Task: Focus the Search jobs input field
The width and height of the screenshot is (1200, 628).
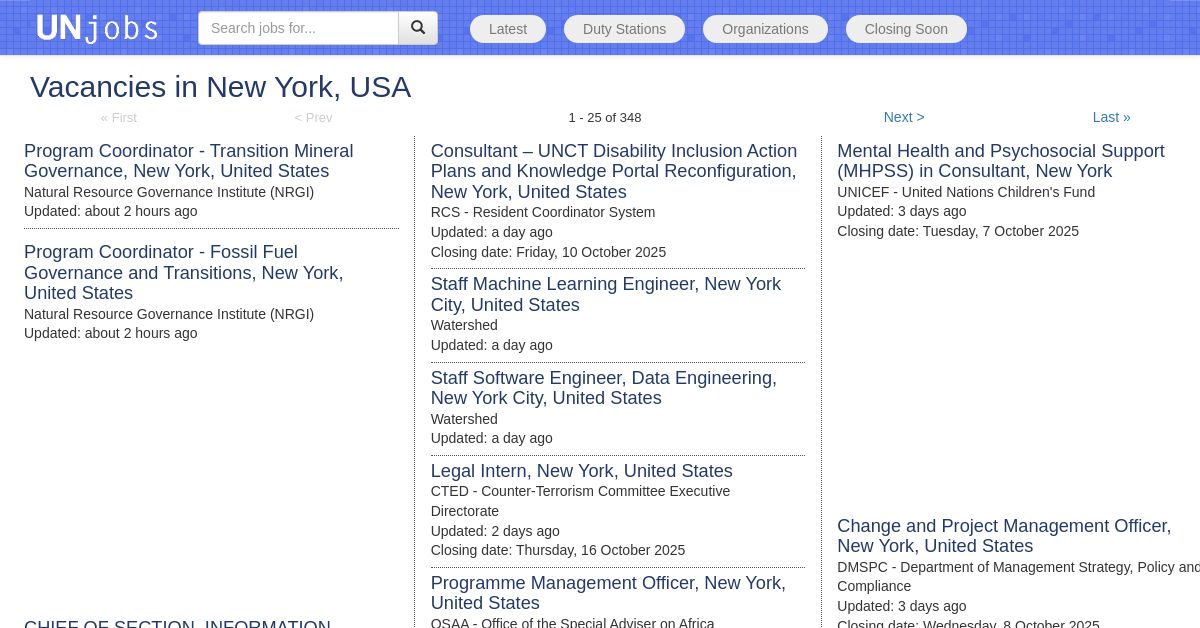Action: [x=298, y=28]
